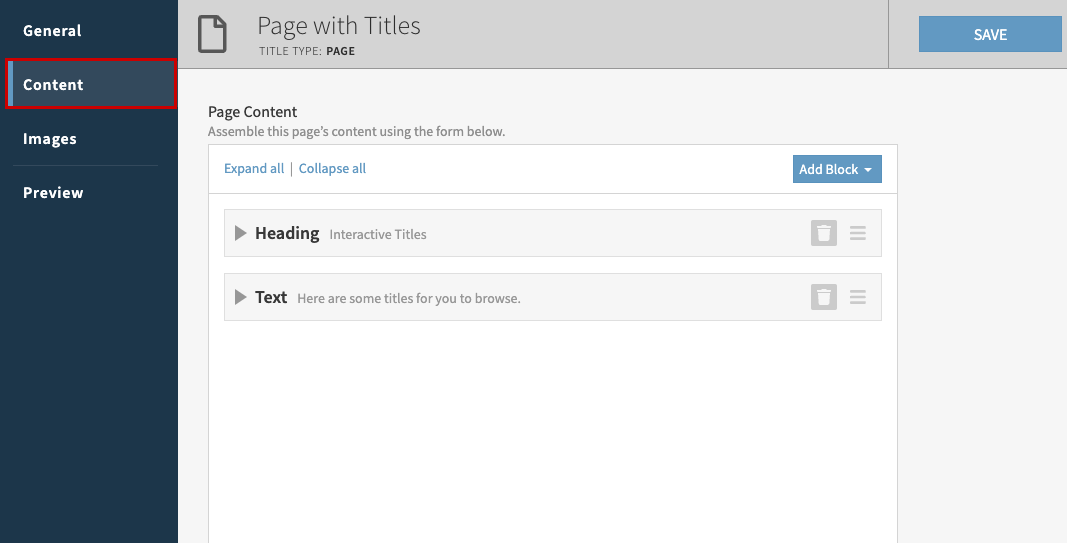1067x543 pixels.
Task: Click the Interactive Titles summary text
Action: (x=378, y=235)
